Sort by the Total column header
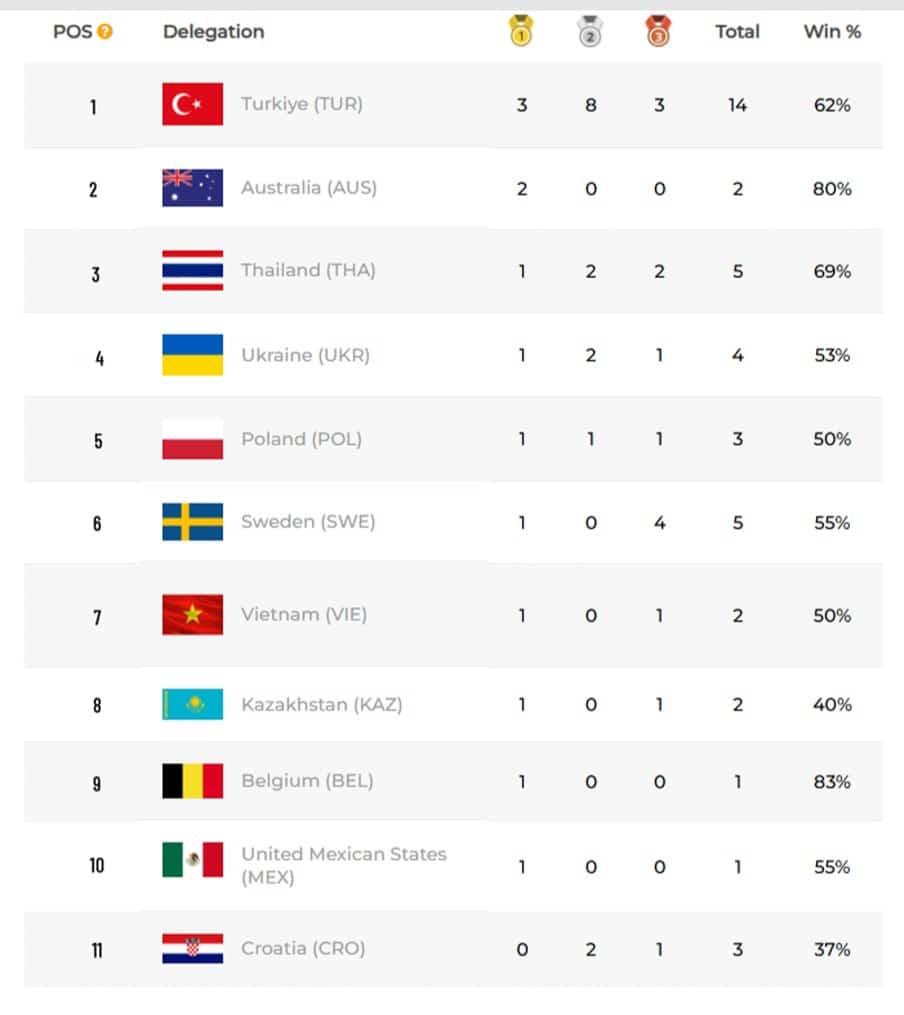 [737, 31]
